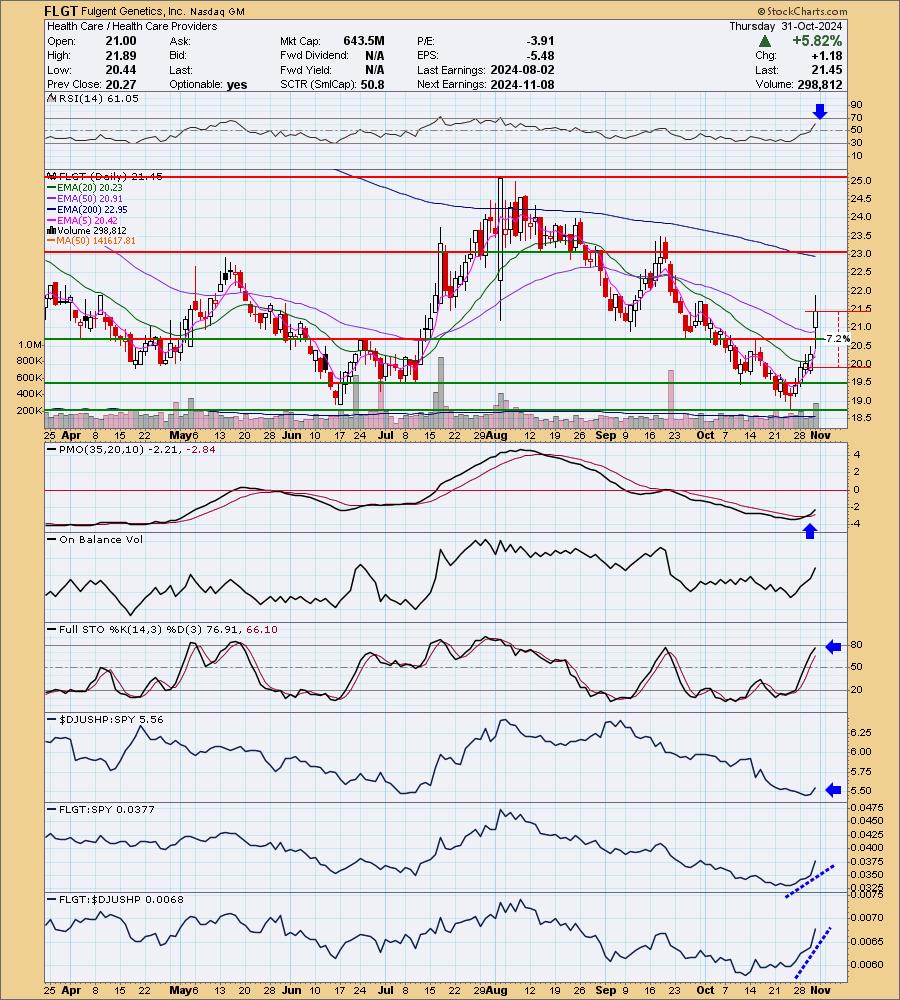Click the Chg value +1.18

827,55
